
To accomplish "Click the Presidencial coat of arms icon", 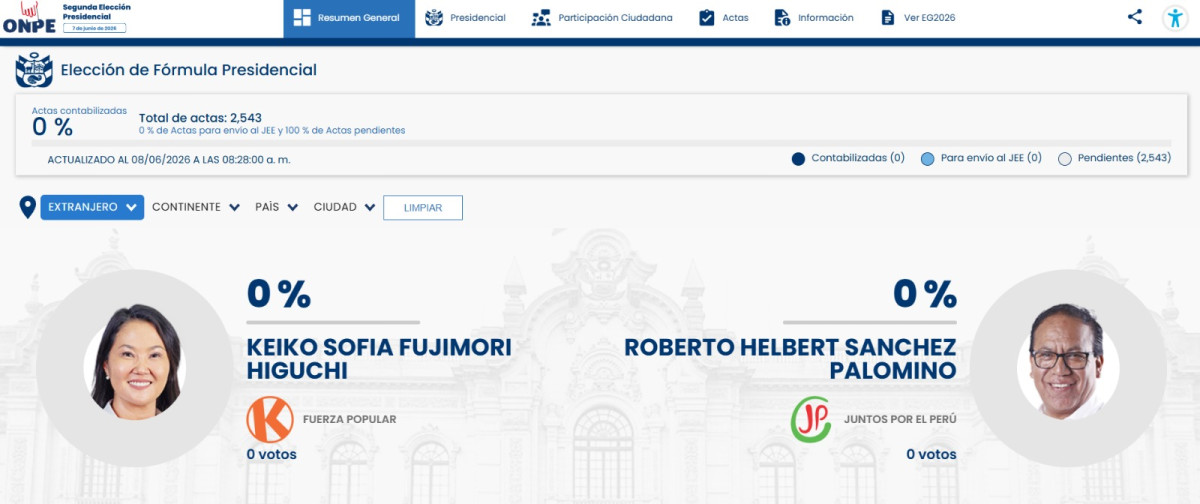I will pyautogui.click(x=434, y=18).
